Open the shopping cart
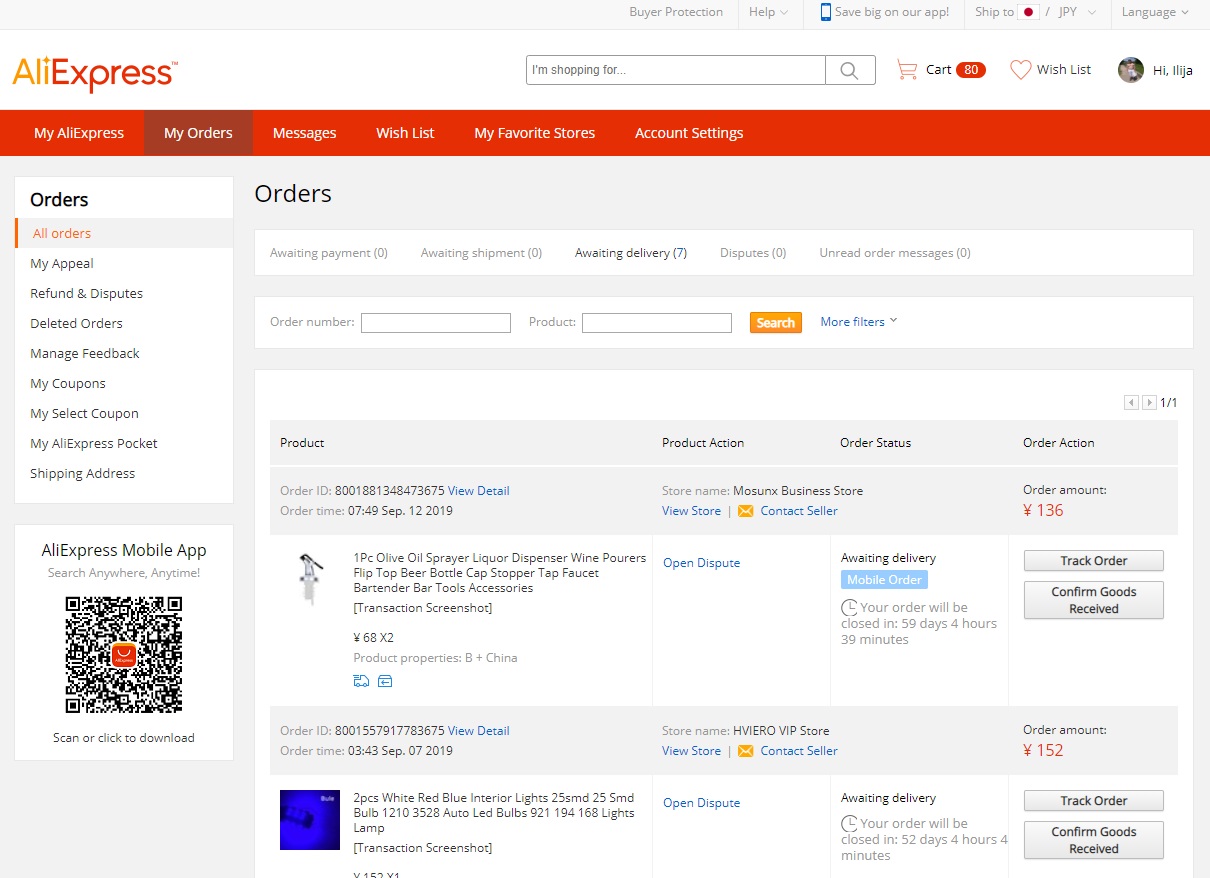 [908, 70]
